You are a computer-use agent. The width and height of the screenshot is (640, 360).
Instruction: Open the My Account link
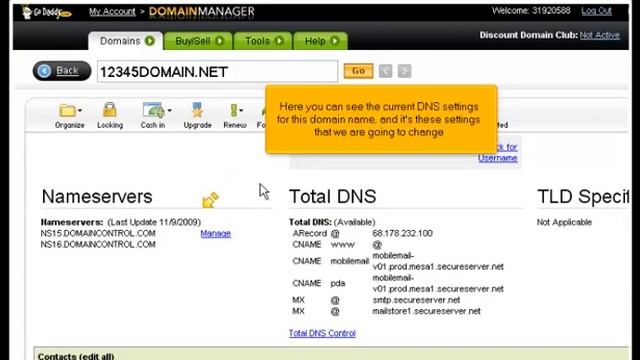[x=112, y=12]
